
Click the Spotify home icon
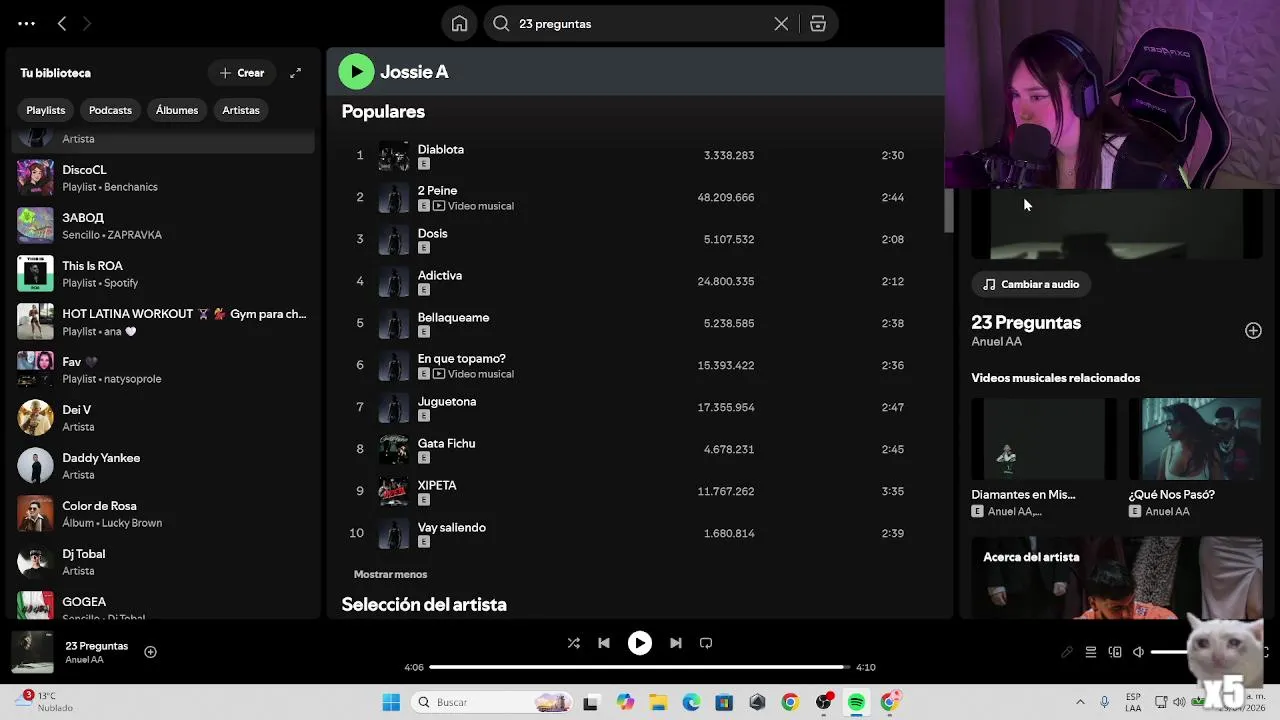459,24
